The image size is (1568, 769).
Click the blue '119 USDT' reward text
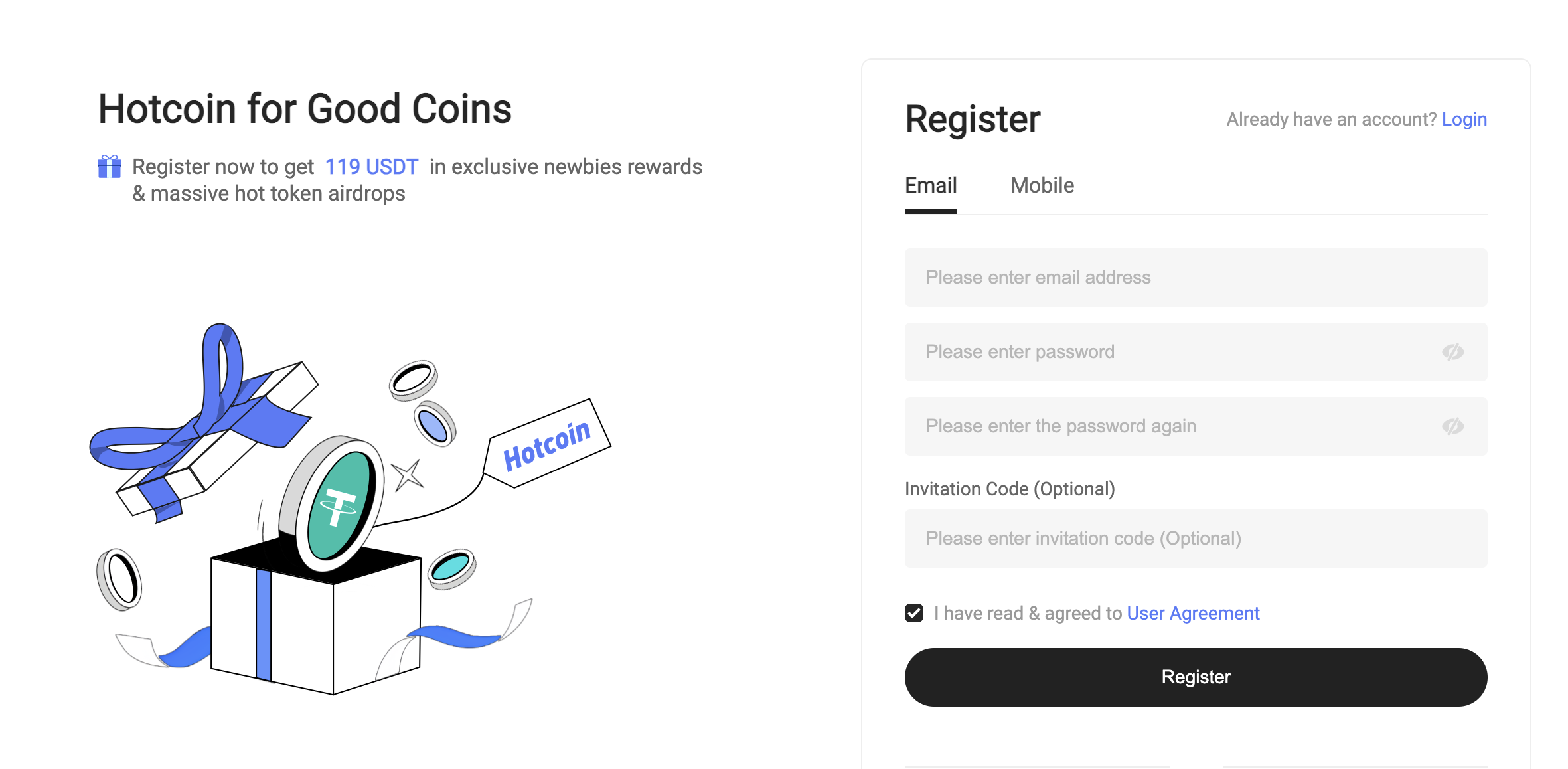coord(372,167)
